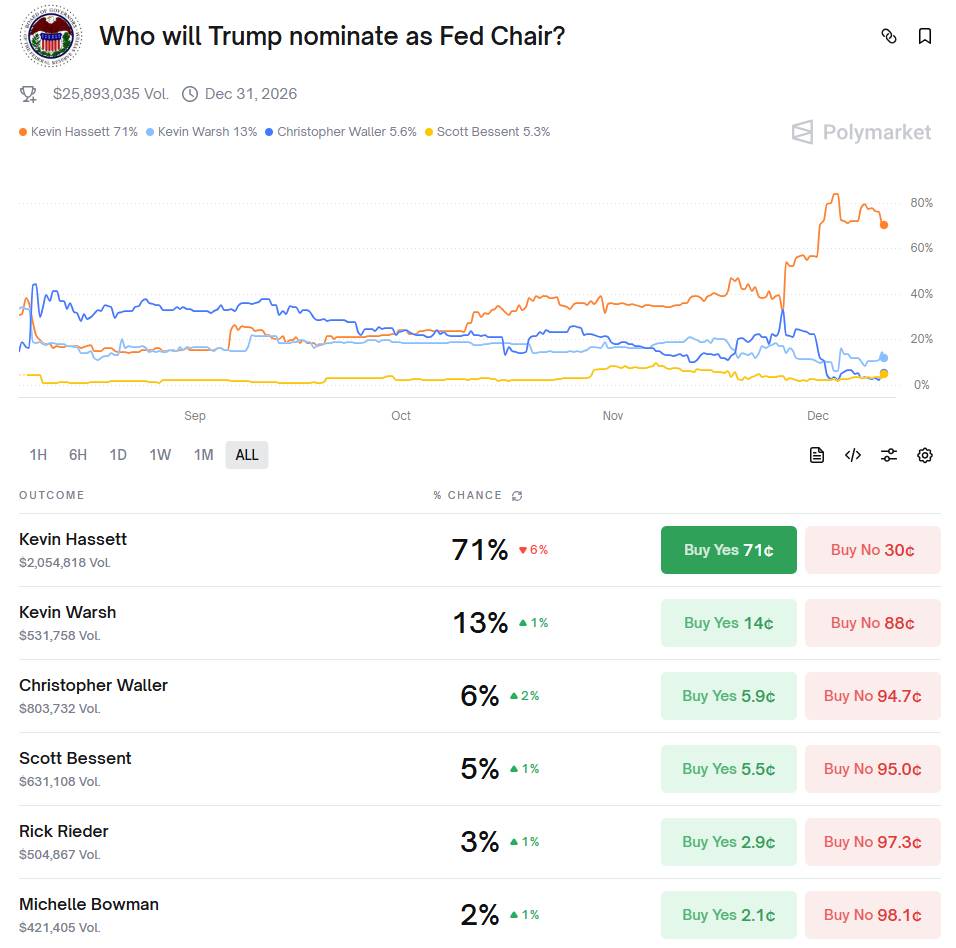This screenshot has height=948, width=956.
Task: Toggle the Kevin Hassett legend entry
Action: pos(76,131)
